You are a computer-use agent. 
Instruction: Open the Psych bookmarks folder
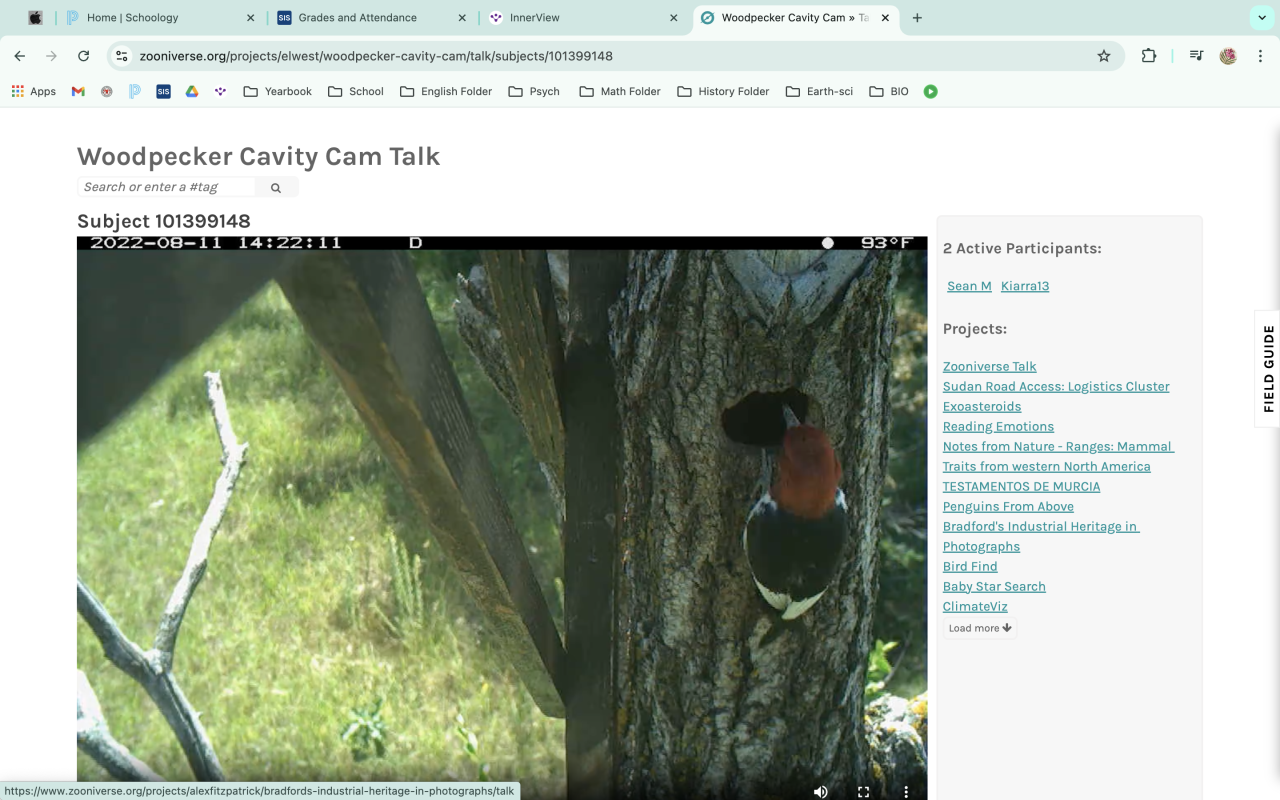click(x=534, y=91)
